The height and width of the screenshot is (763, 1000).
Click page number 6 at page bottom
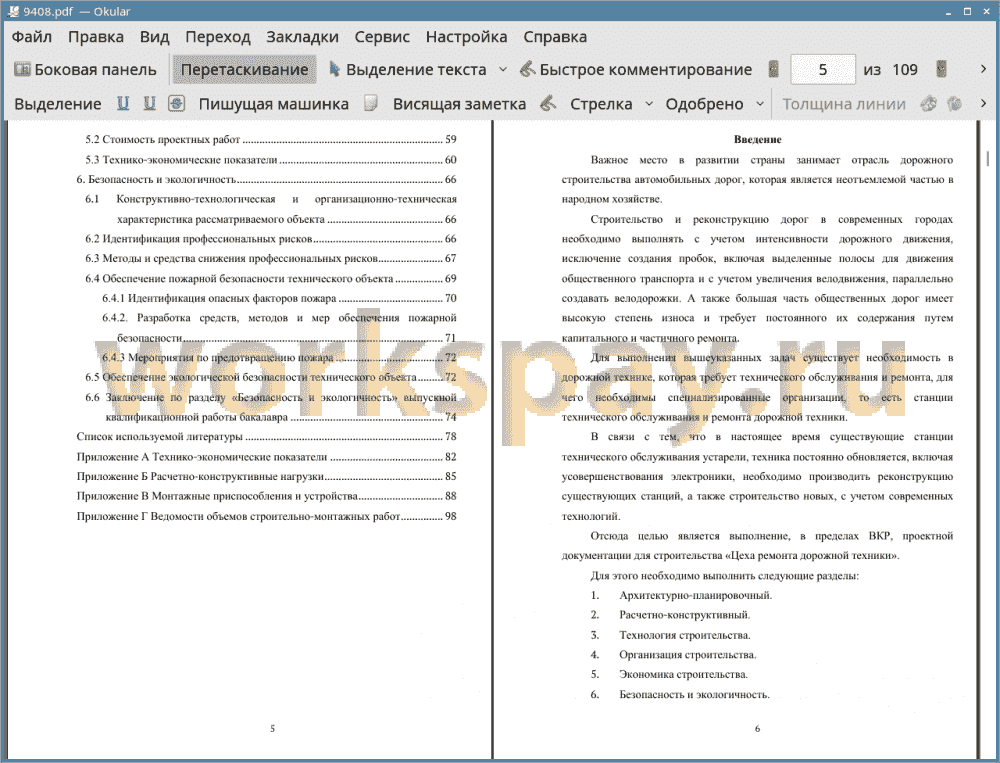pos(757,729)
